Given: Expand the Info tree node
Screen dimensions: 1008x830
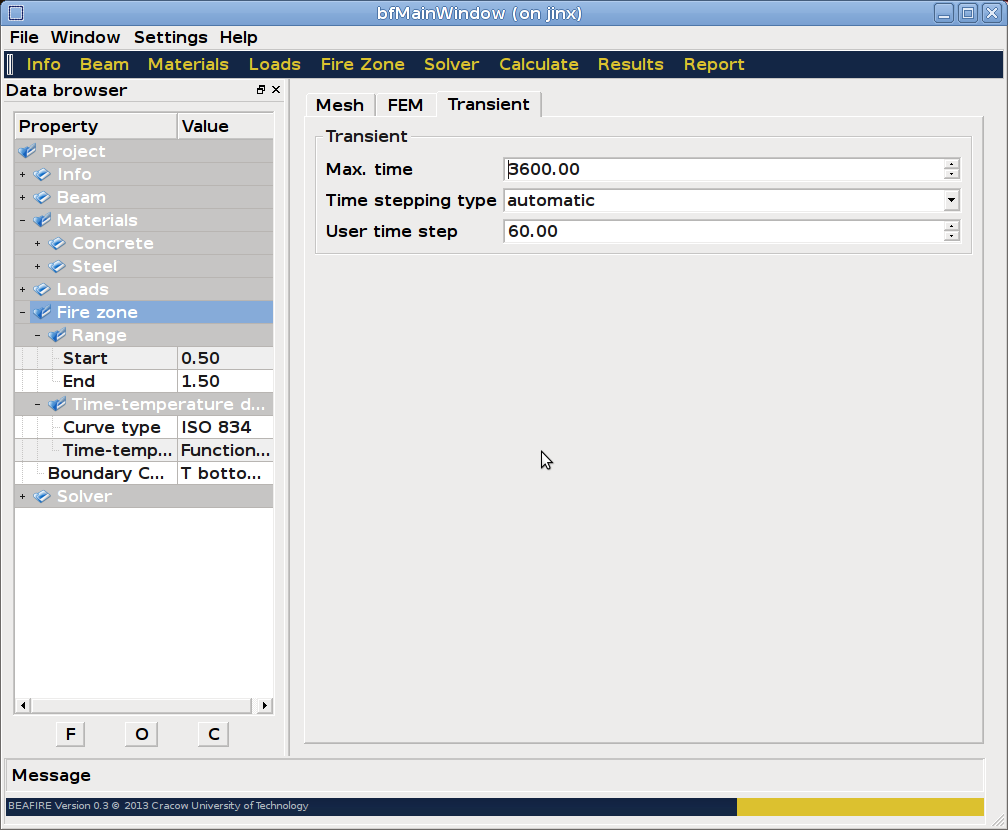Looking at the screenshot, I should (22, 174).
